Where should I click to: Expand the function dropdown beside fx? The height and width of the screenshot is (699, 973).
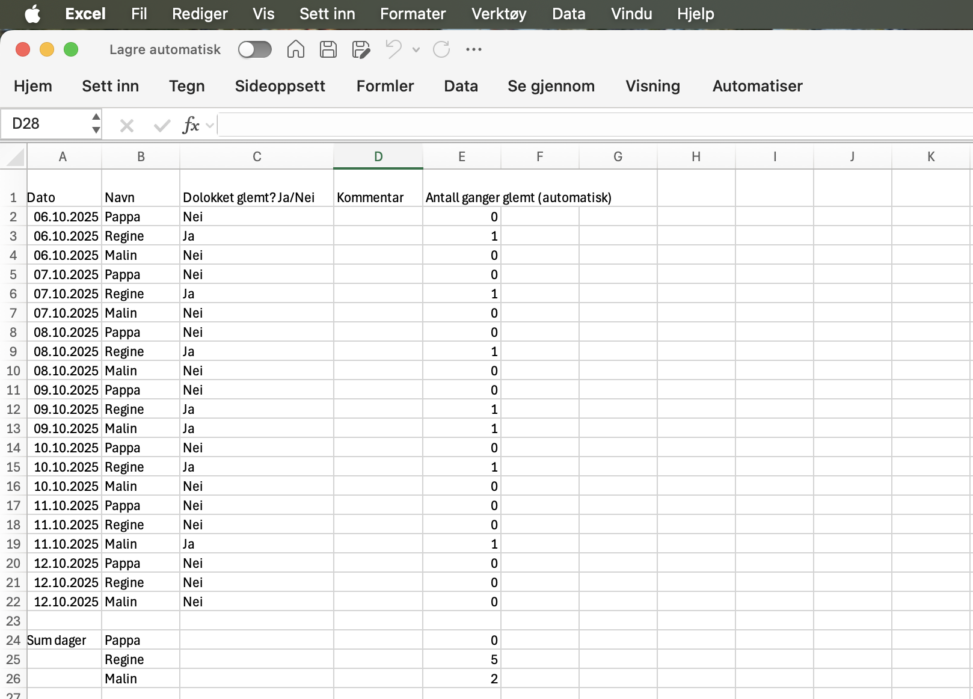[210, 126]
